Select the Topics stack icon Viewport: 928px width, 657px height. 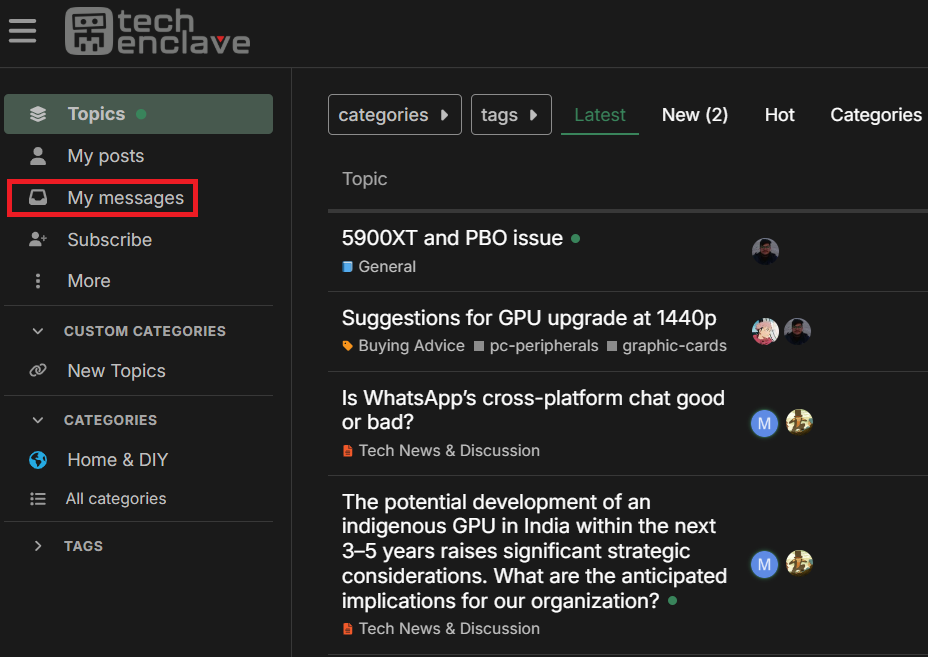(x=38, y=114)
